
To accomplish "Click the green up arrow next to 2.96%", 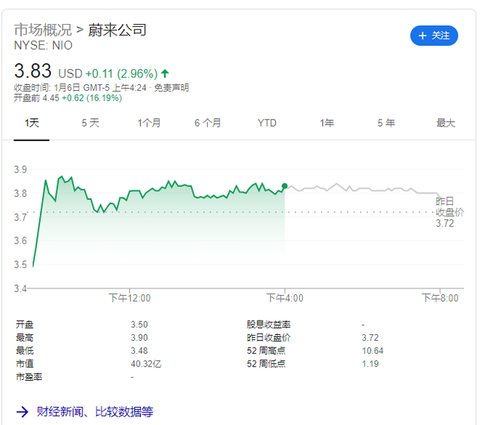I will (165, 73).
